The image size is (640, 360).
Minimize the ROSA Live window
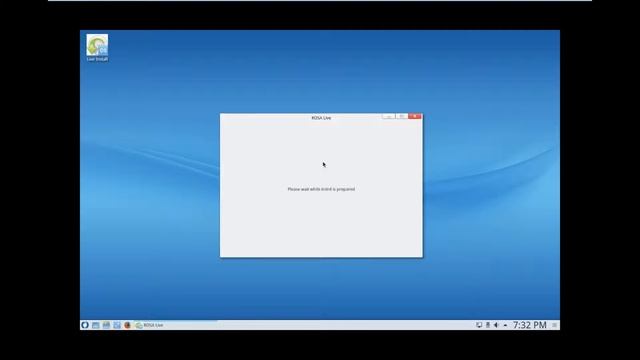[x=389, y=116]
